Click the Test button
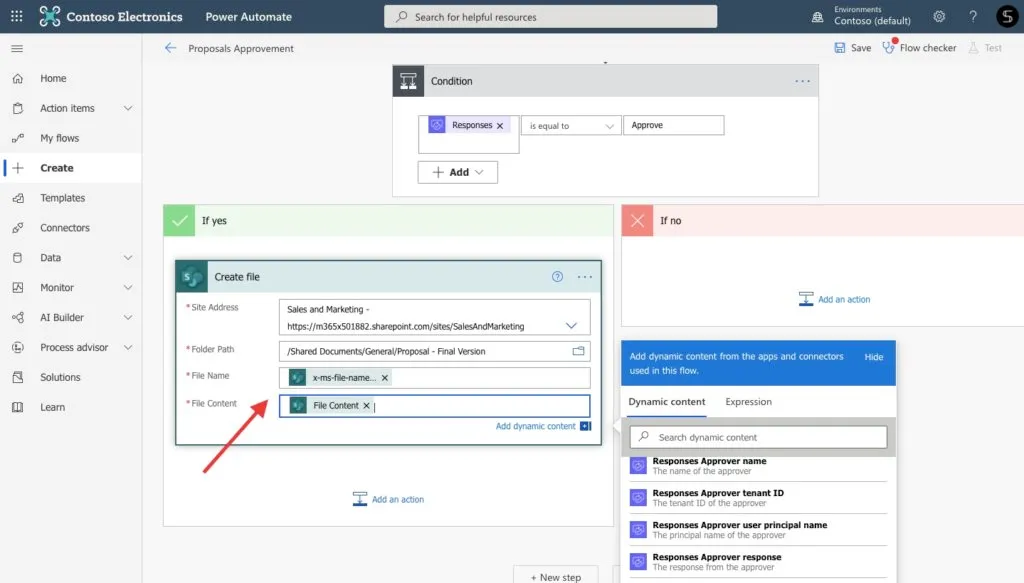Screen dimensions: 1024x583 point(985,48)
